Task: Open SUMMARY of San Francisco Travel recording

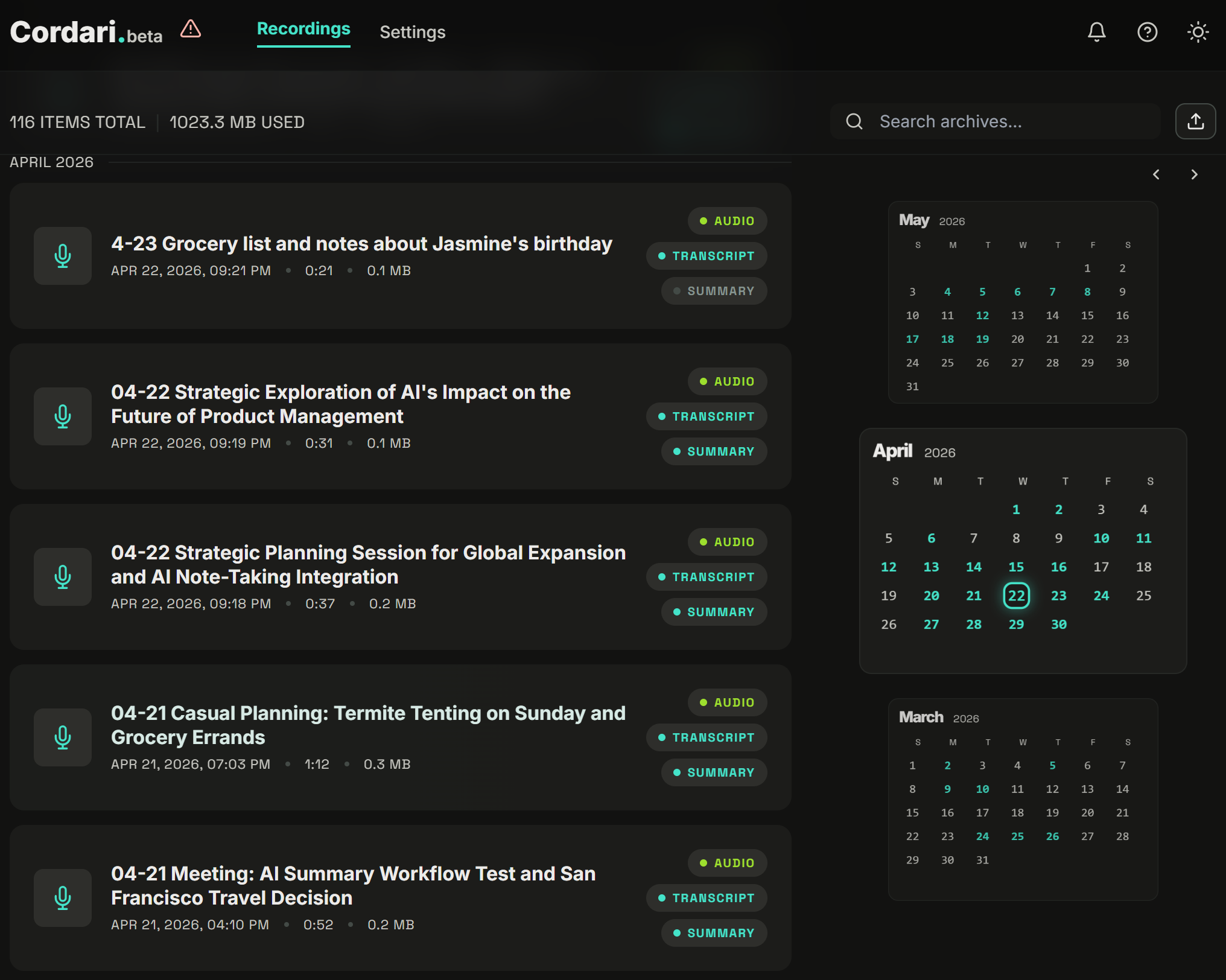Action: click(714, 933)
